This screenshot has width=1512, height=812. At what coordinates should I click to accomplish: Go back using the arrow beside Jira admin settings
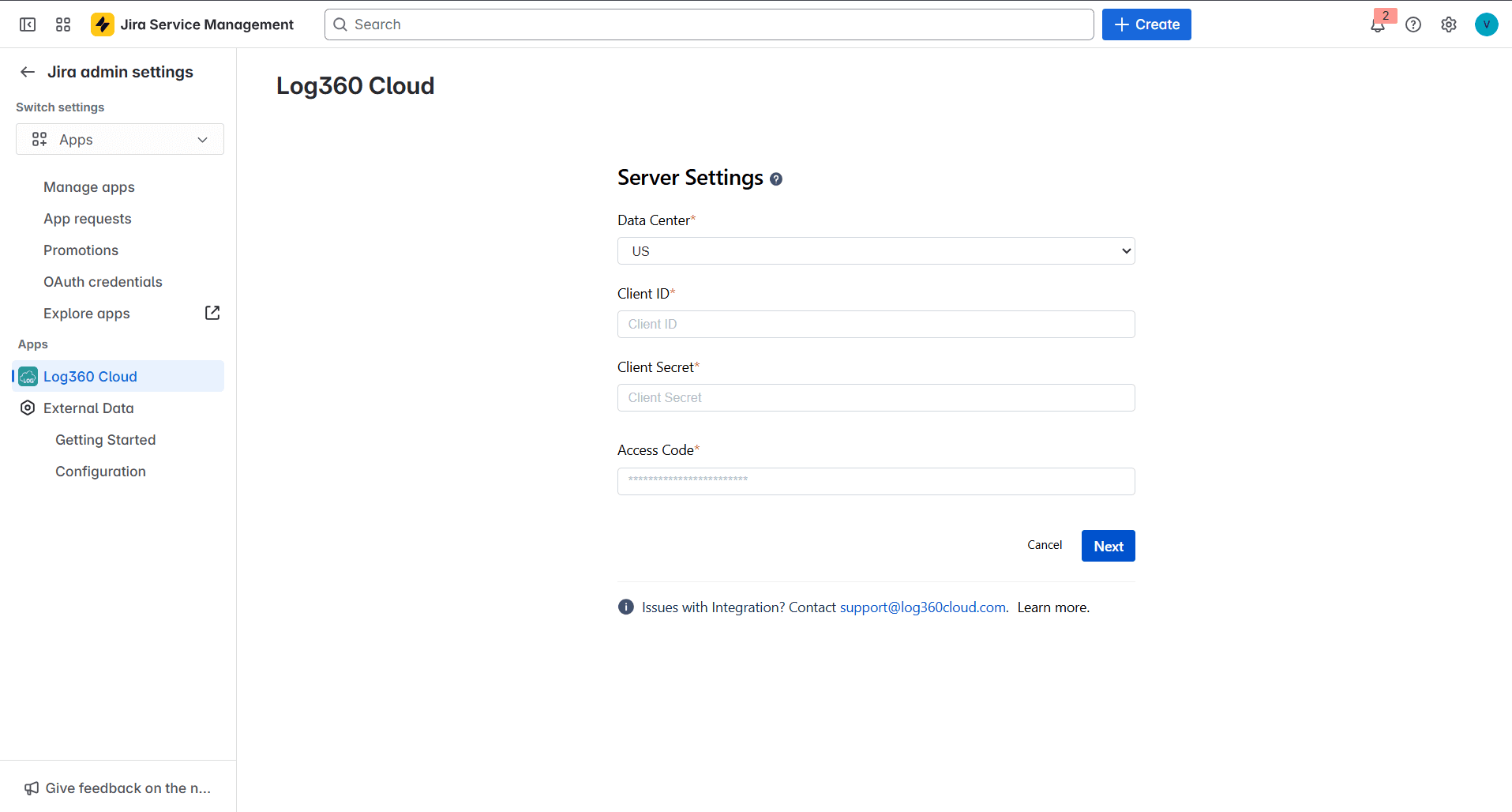(27, 72)
